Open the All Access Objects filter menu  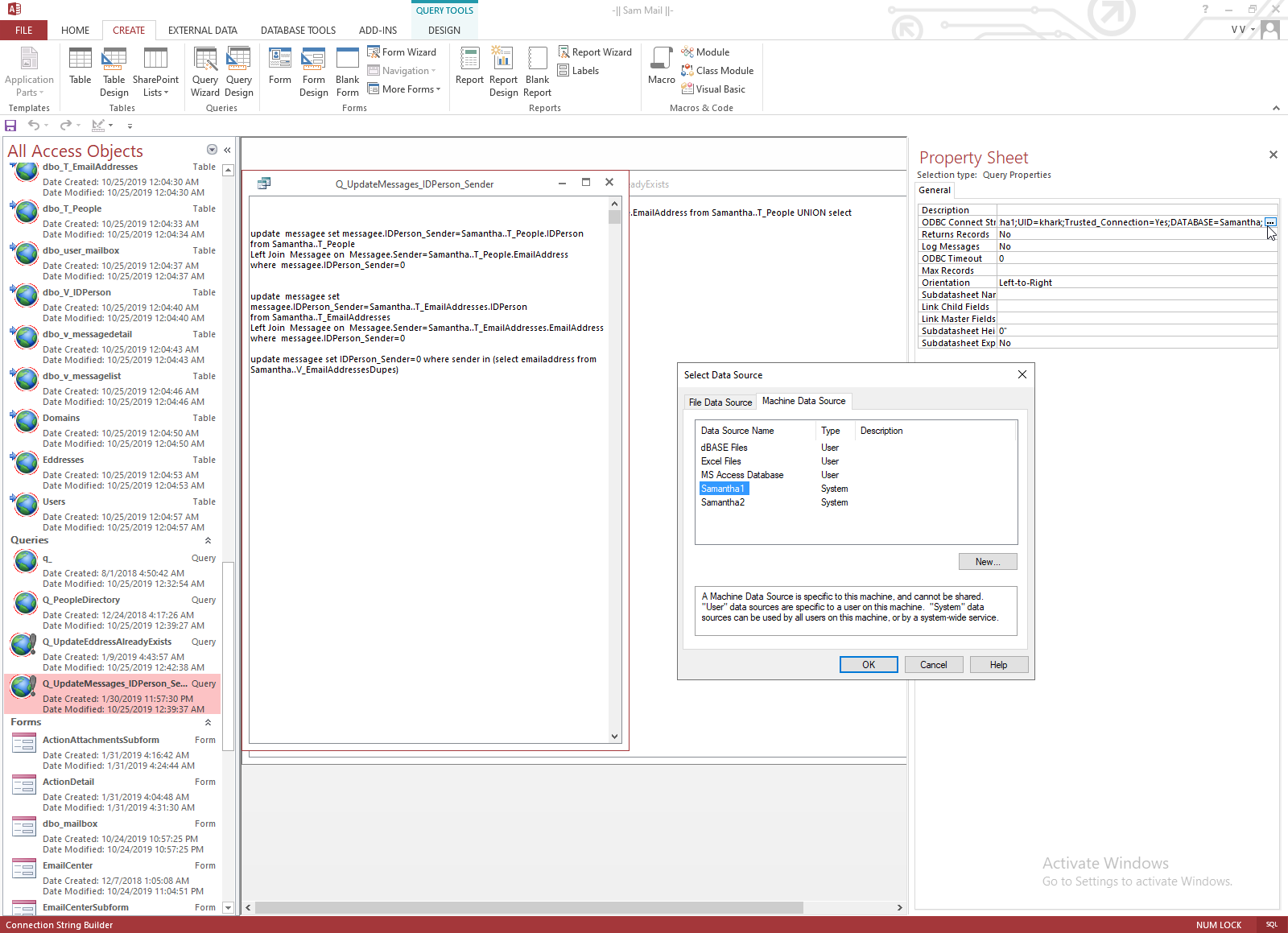click(x=212, y=150)
